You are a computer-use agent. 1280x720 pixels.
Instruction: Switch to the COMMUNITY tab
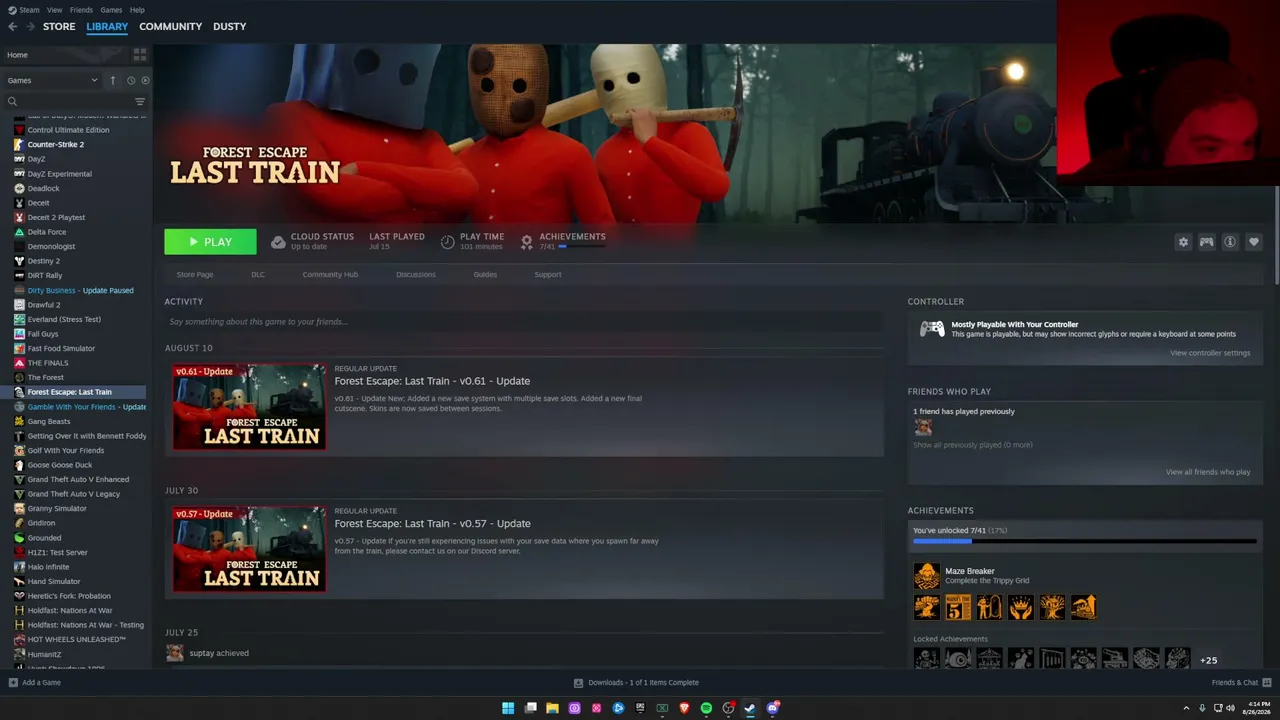171,27
